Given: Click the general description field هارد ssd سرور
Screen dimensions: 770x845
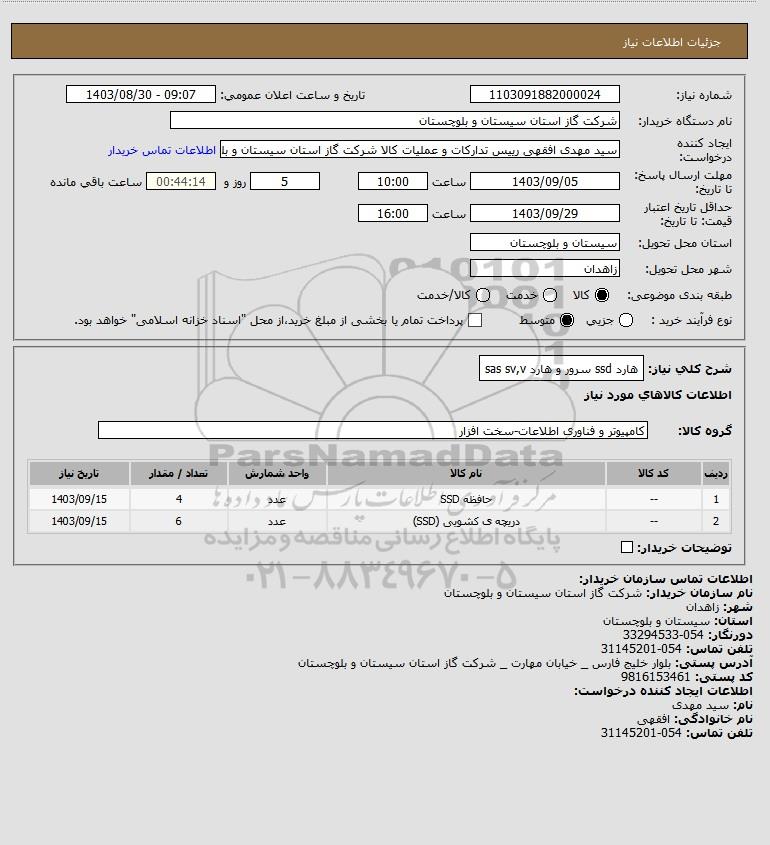Looking at the screenshot, I should coord(561,369).
